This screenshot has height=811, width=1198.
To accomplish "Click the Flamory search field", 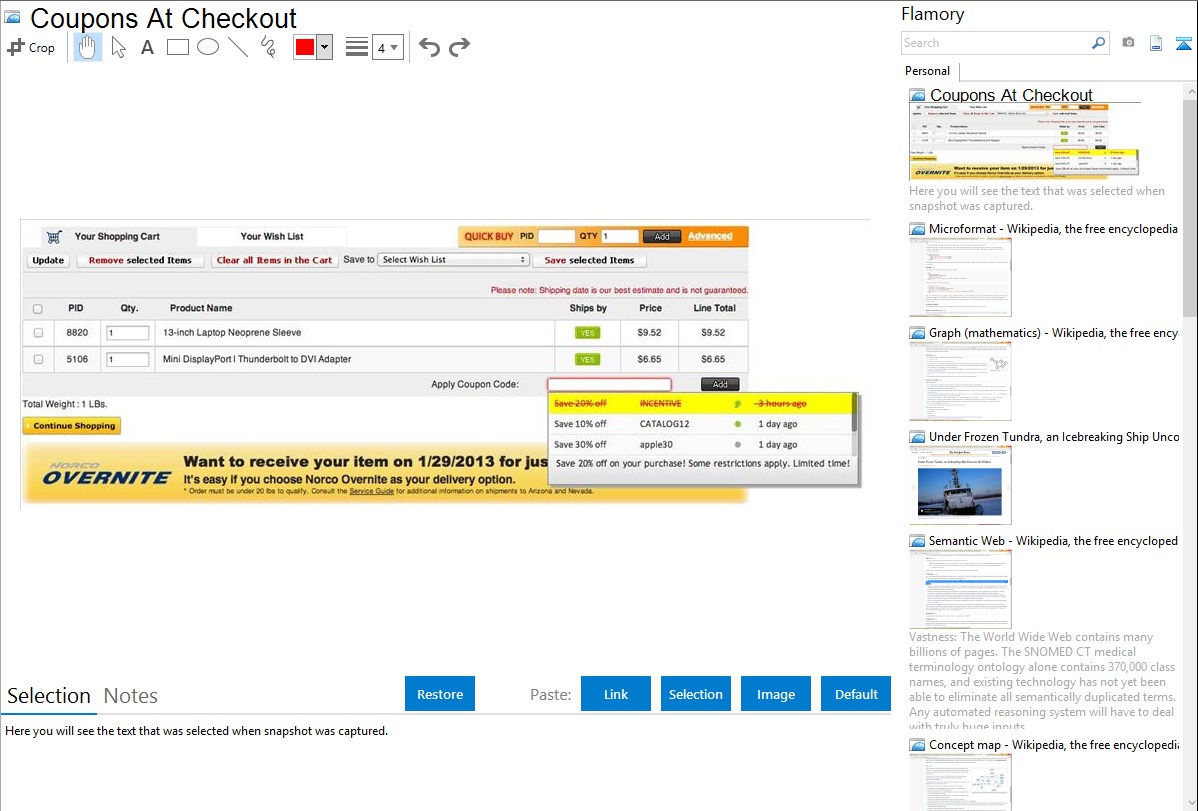I will [x=996, y=43].
